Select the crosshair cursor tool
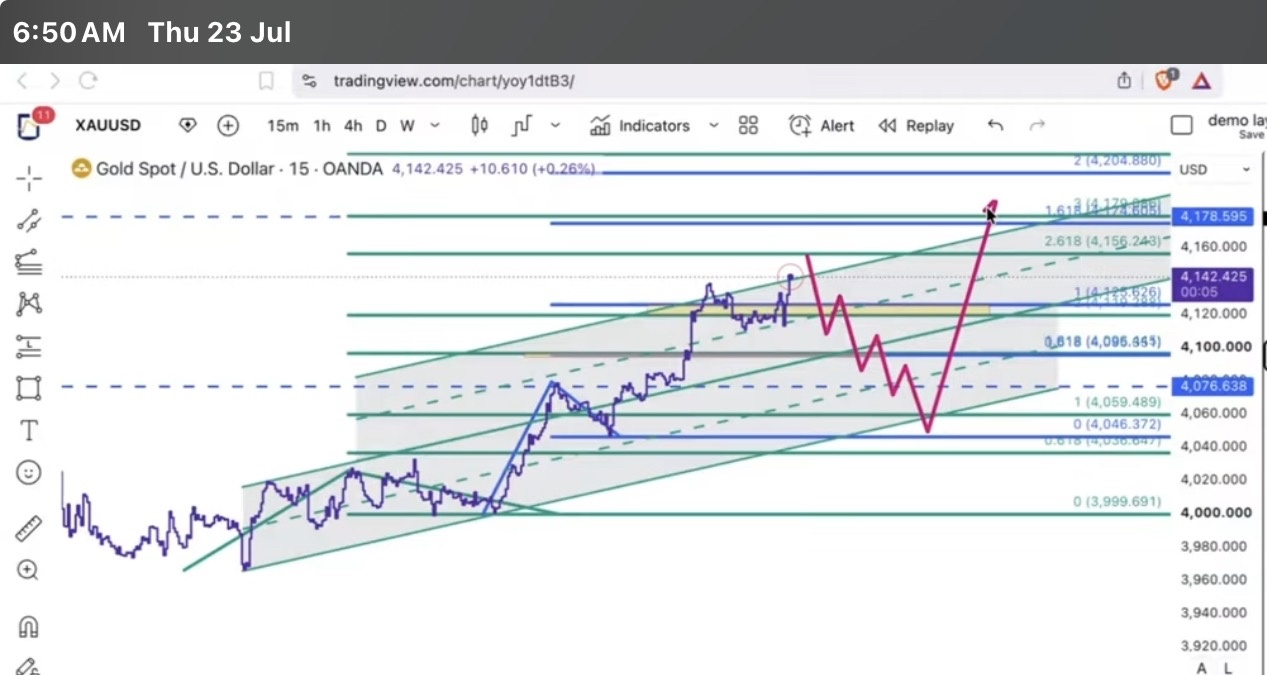Viewport: 1267px width, 675px height. tap(29, 179)
